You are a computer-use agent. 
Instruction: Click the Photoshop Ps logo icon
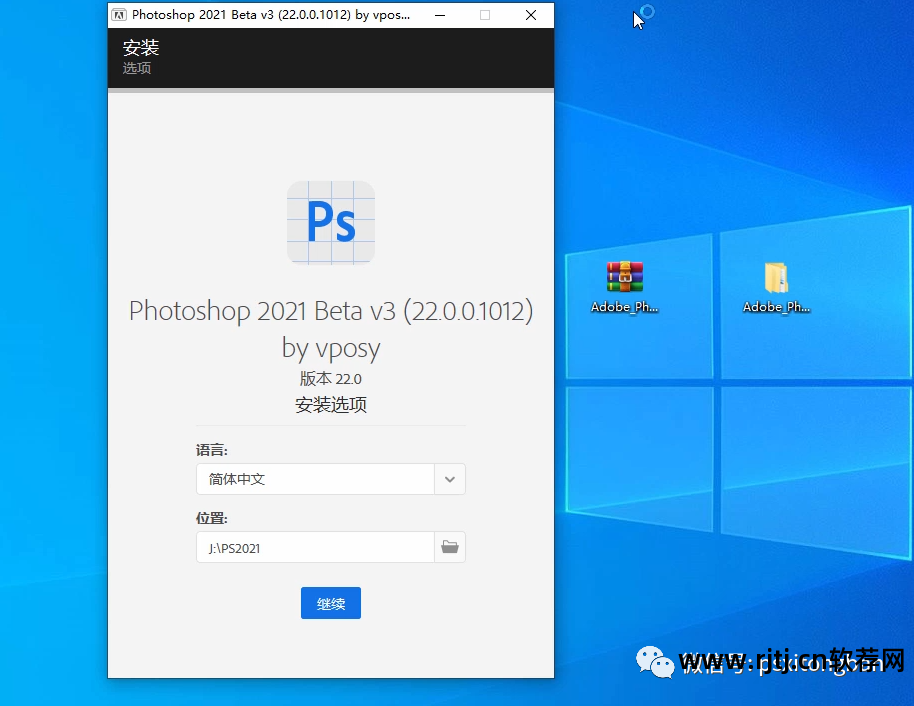331,222
